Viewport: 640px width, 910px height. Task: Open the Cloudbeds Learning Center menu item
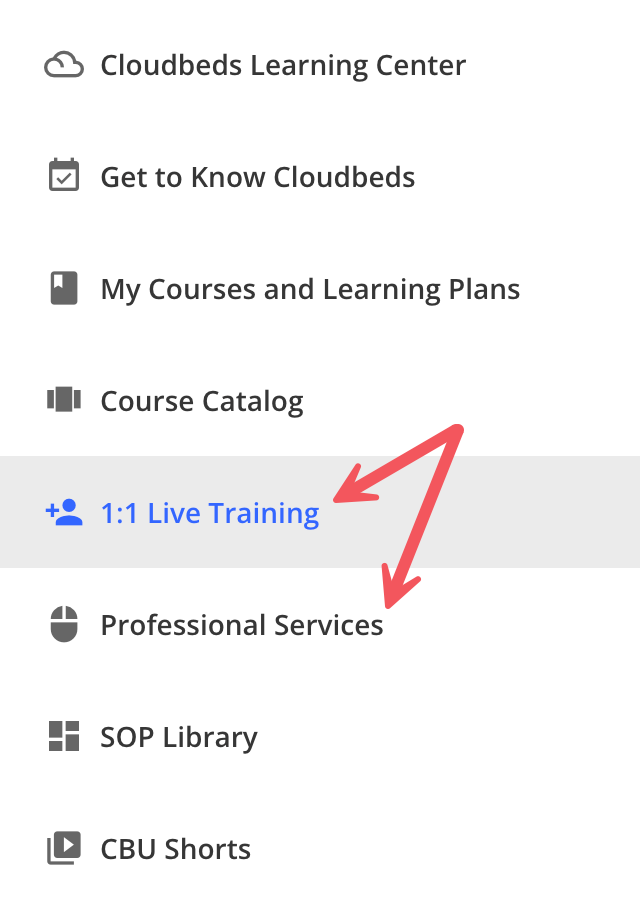[x=283, y=66]
